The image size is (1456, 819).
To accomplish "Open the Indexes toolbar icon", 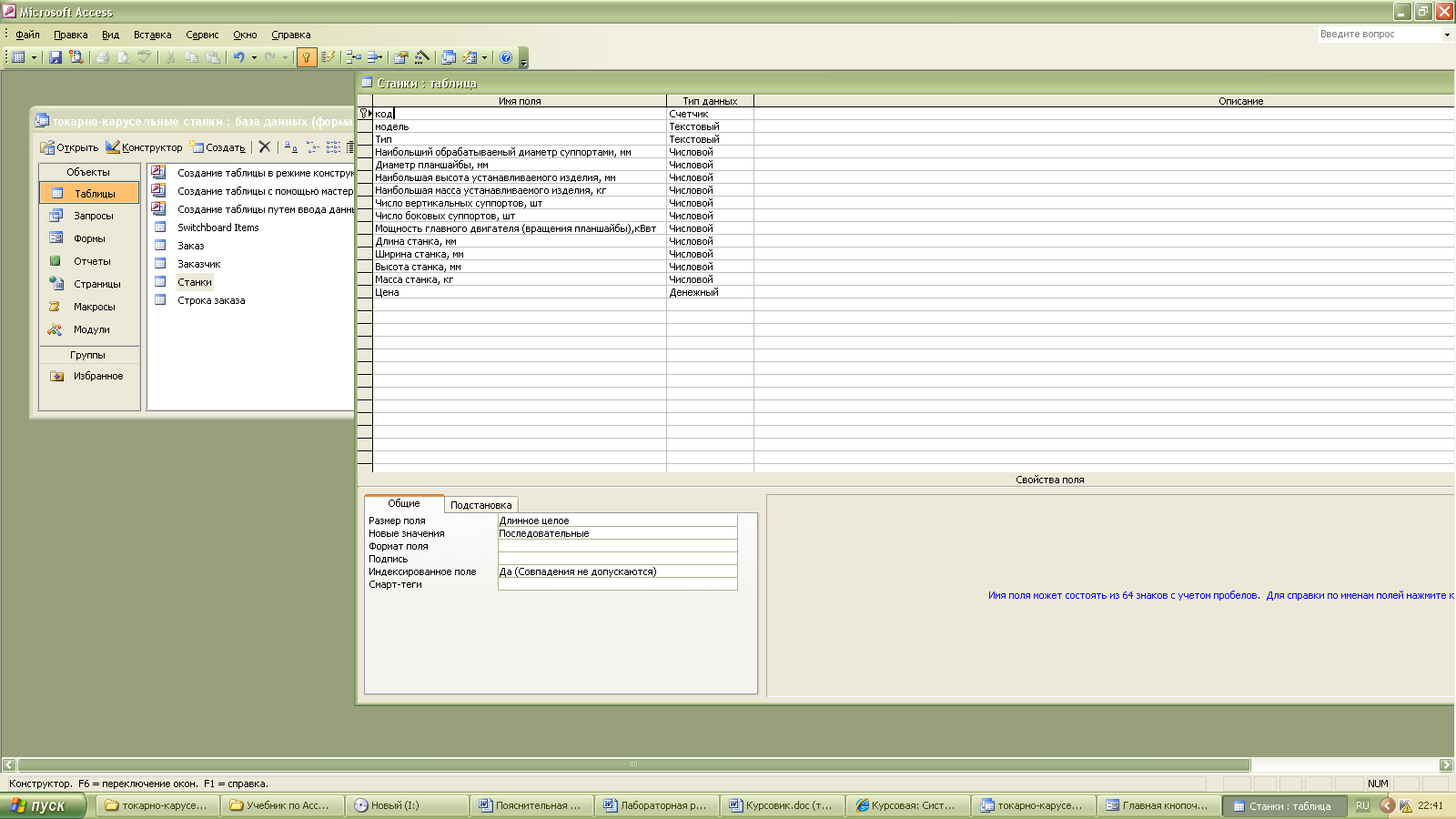I will (x=328, y=57).
